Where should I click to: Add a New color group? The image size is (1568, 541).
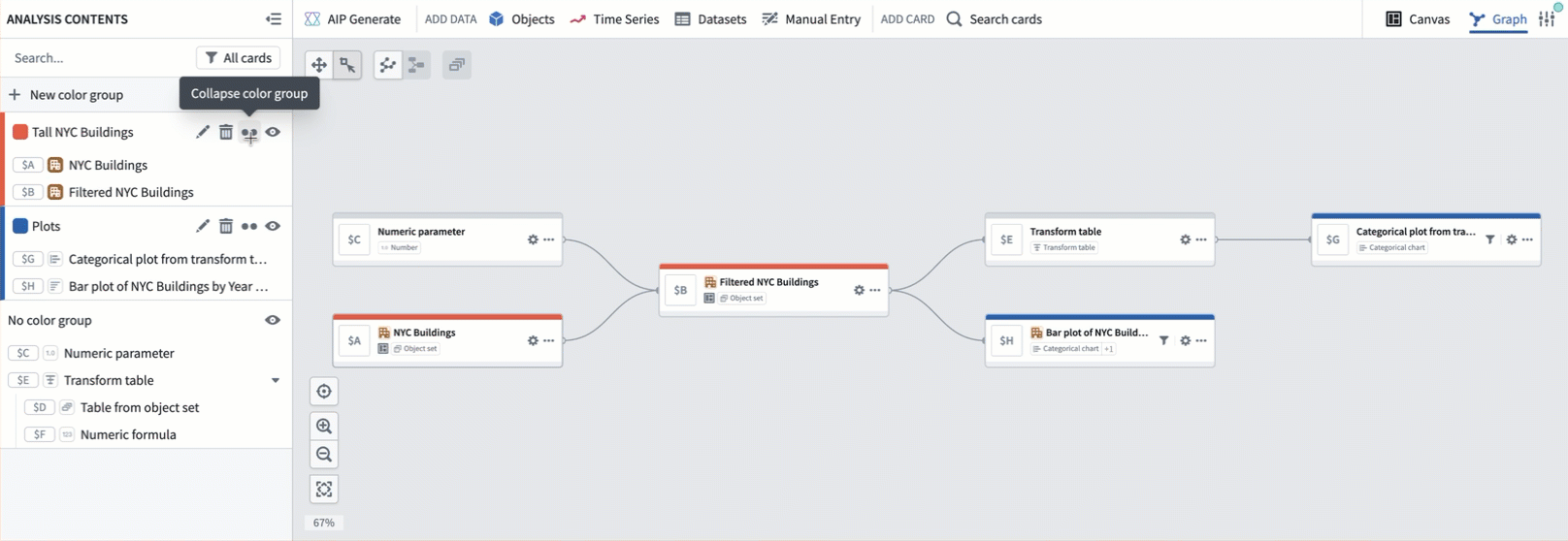point(66,95)
